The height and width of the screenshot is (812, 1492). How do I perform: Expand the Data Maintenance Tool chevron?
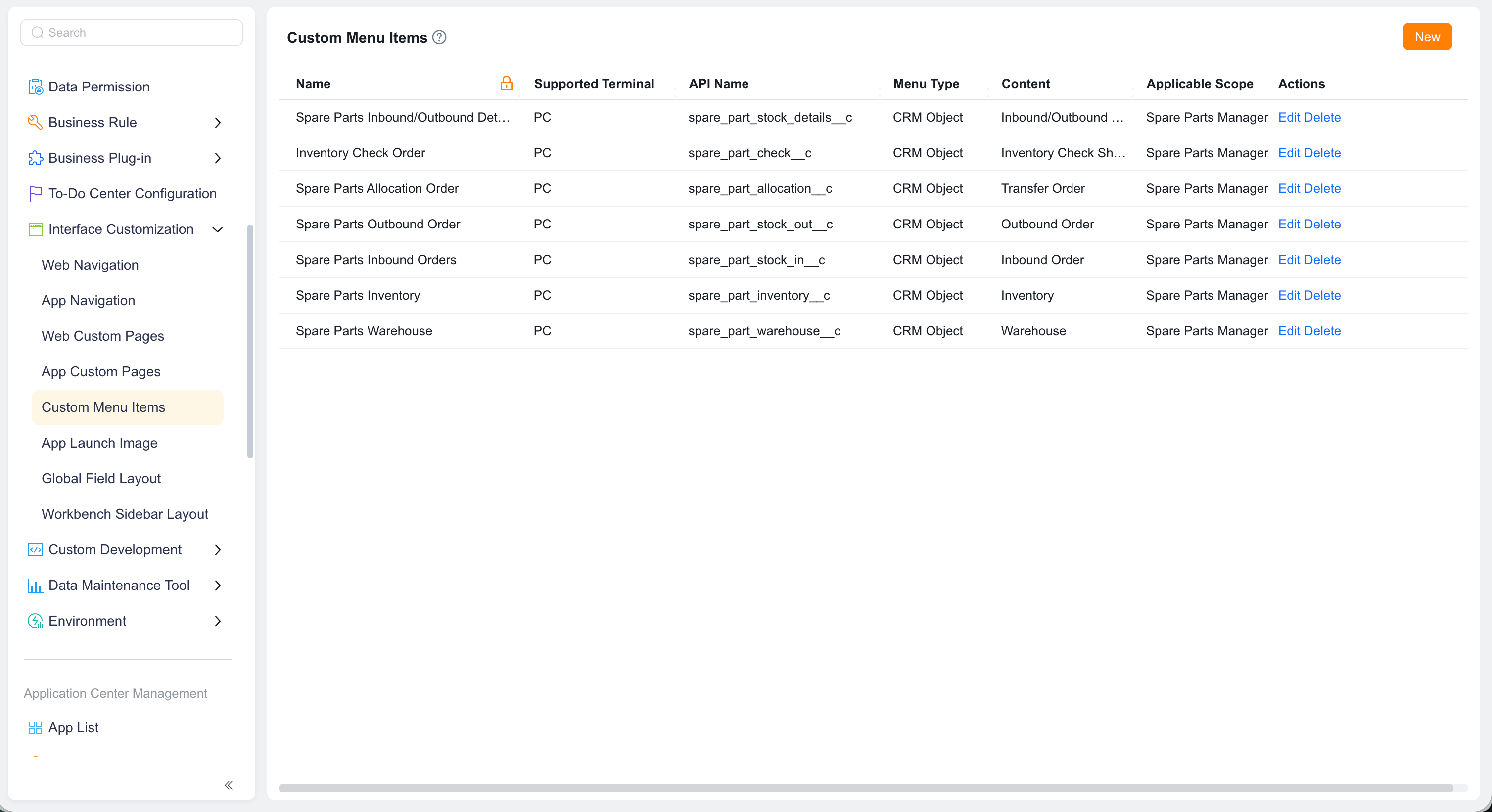pyautogui.click(x=218, y=586)
